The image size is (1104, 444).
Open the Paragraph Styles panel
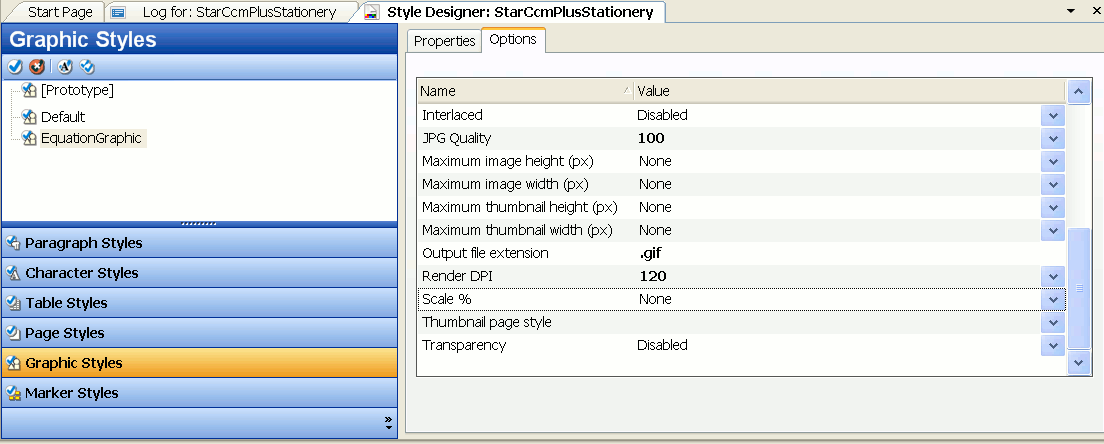(83, 243)
